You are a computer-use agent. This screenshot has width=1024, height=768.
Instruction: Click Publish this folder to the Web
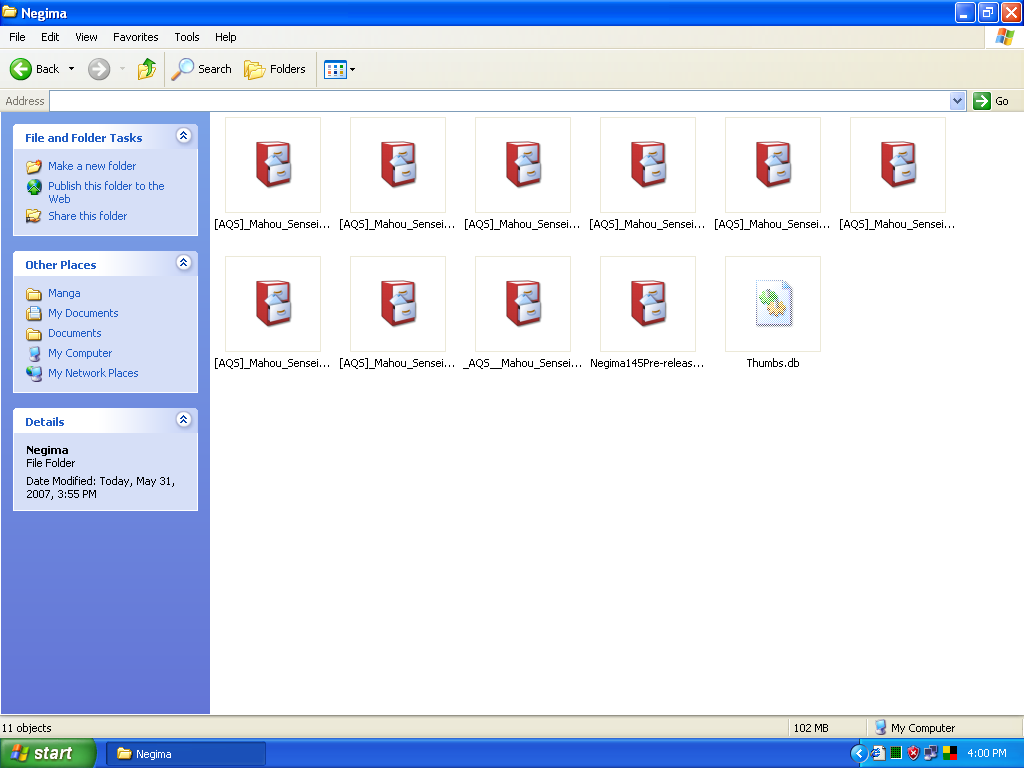[x=106, y=193]
